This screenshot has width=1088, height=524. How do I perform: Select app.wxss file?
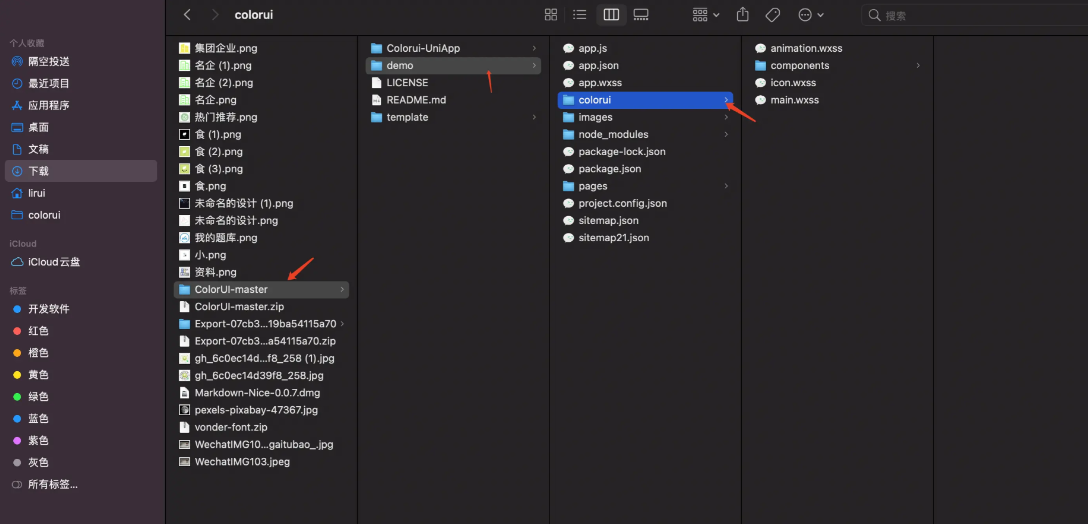645,83
